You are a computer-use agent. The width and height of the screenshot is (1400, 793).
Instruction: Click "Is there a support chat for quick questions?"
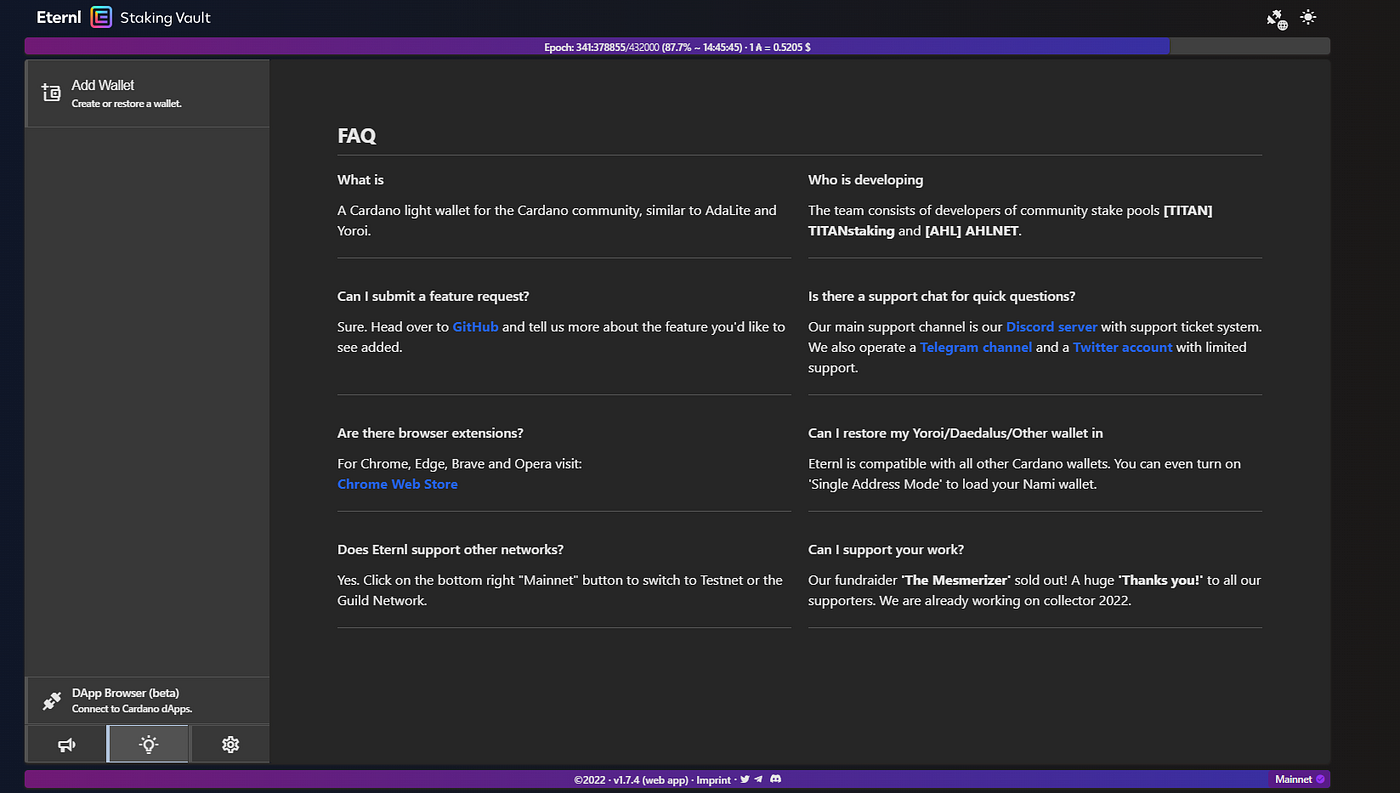pyautogui.click(x=941, y=297)
